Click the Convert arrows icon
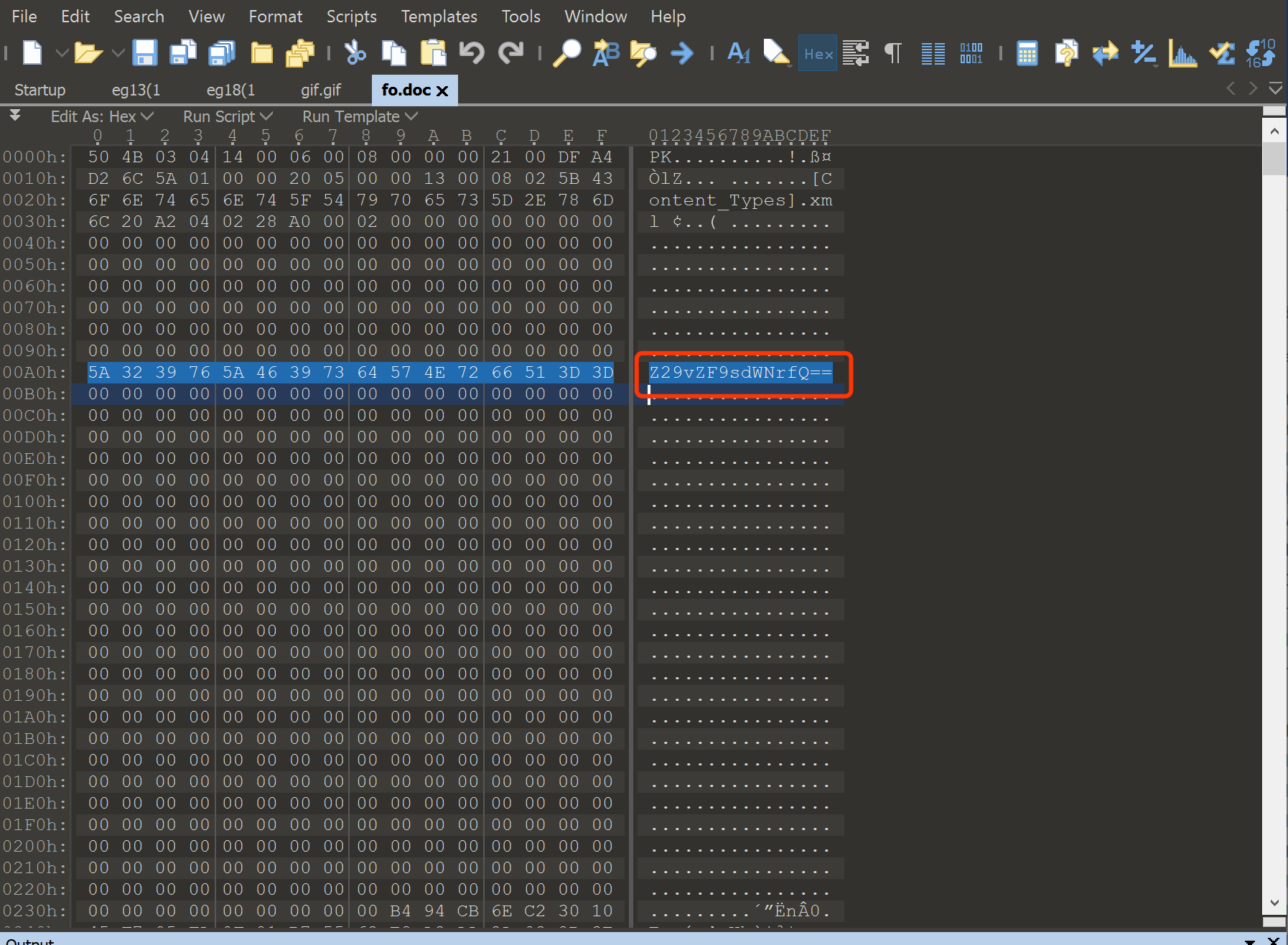 pos(1105,53)
